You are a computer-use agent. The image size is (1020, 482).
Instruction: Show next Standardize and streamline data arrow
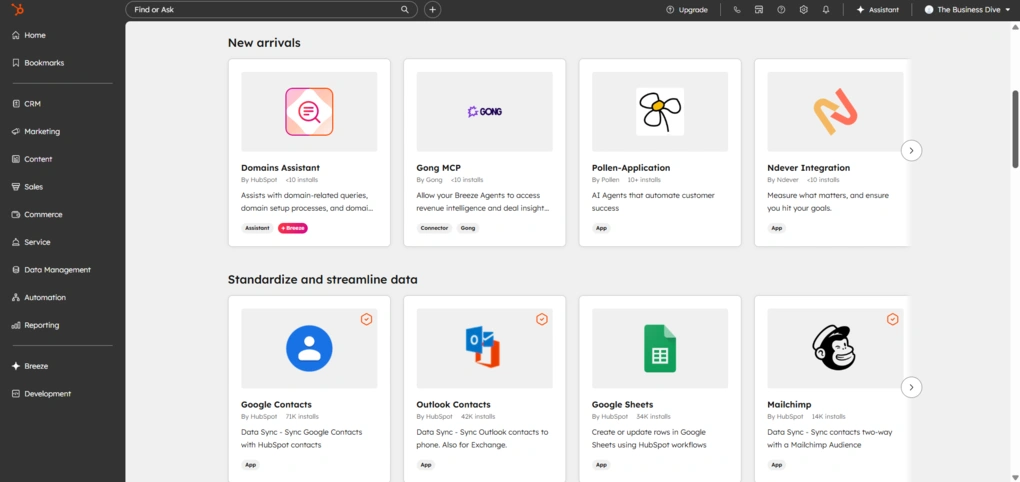911,387
